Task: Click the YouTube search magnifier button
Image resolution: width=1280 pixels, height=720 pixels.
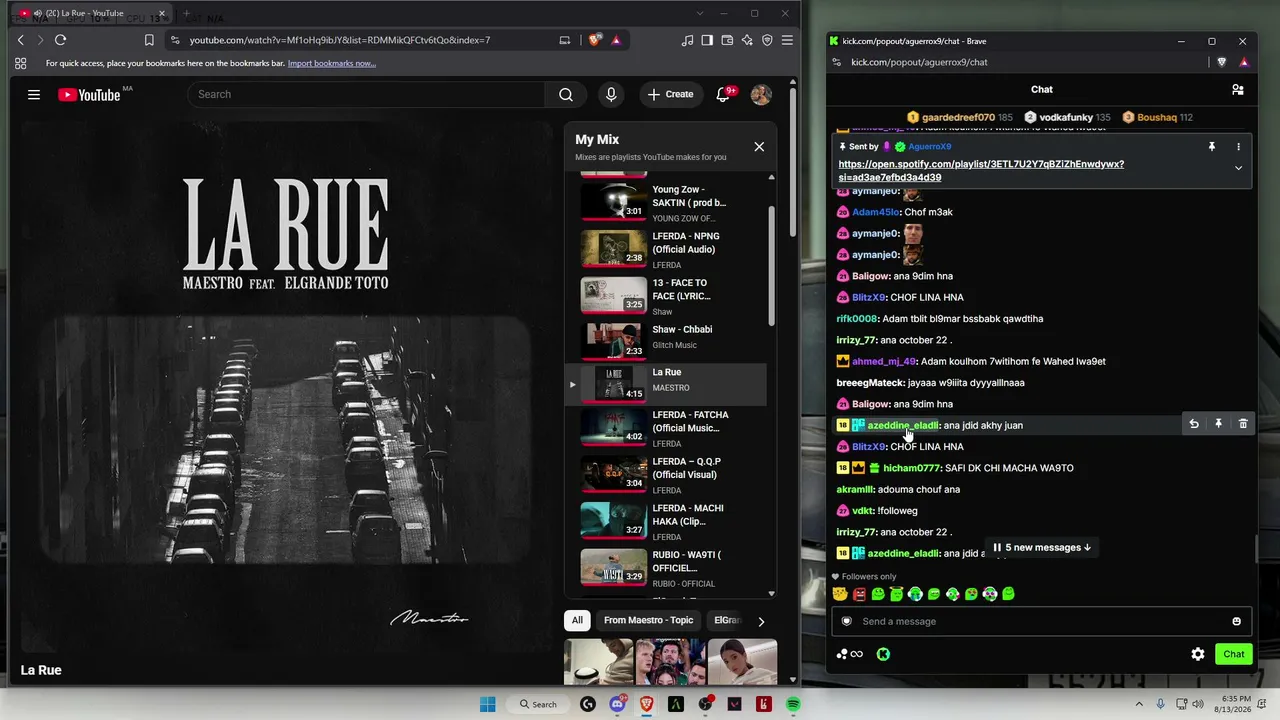Action: pos(566,94)
